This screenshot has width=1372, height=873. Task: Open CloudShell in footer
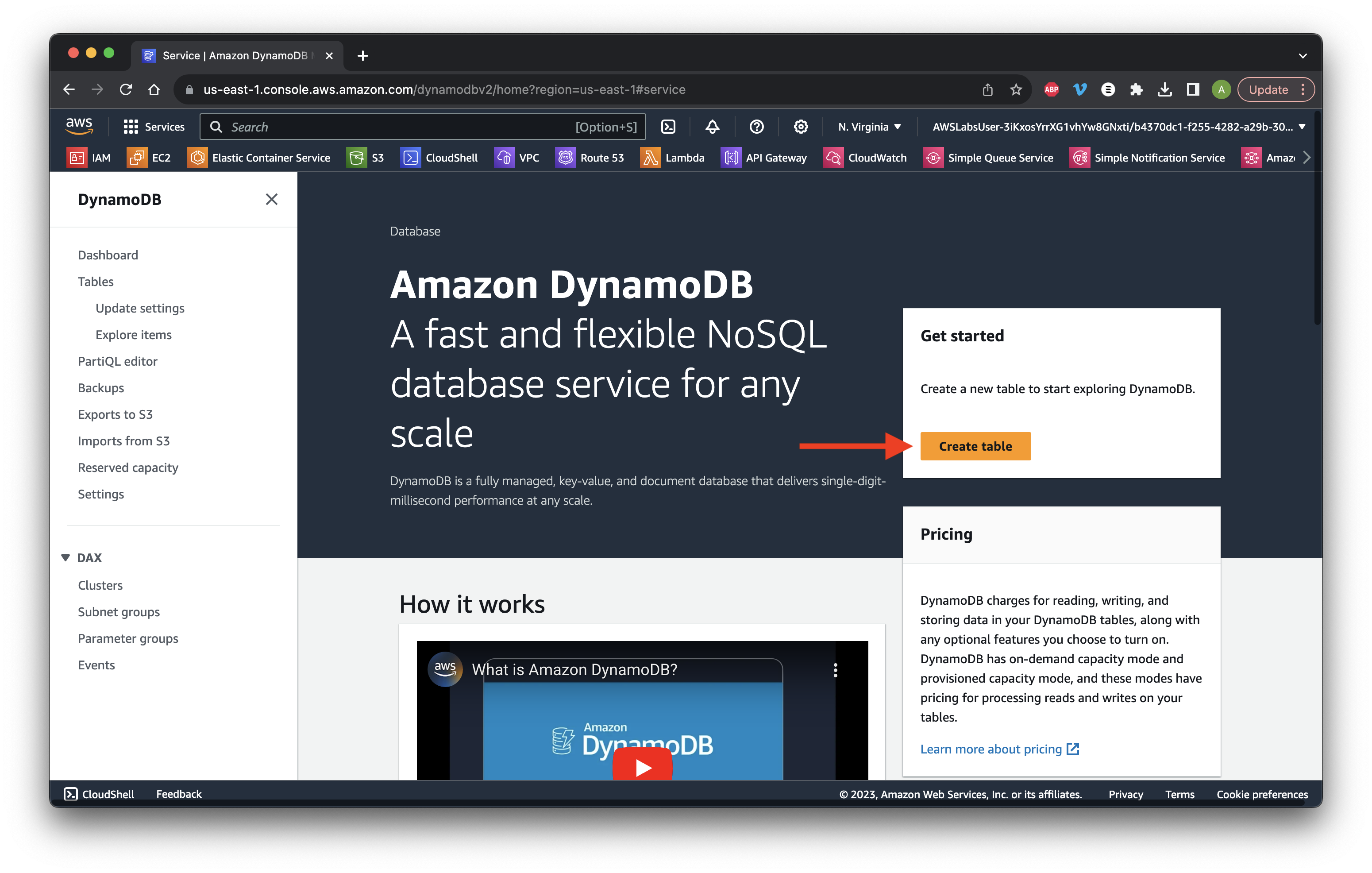click(x=99, y=794)
